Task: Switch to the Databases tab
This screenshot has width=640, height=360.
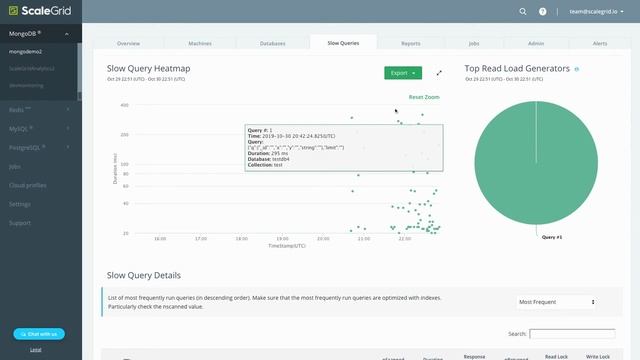Action: (x=273, y=43)
